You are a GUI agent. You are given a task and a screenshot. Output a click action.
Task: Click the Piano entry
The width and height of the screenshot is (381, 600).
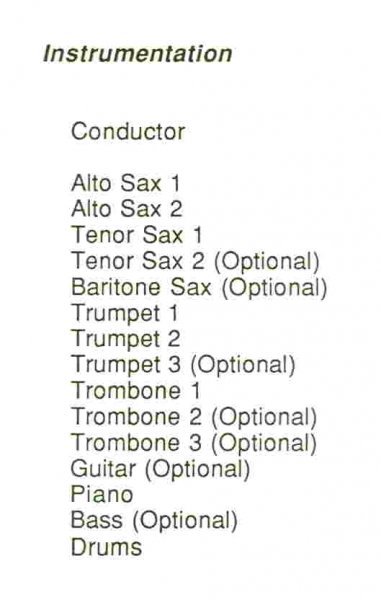[102, 494]
